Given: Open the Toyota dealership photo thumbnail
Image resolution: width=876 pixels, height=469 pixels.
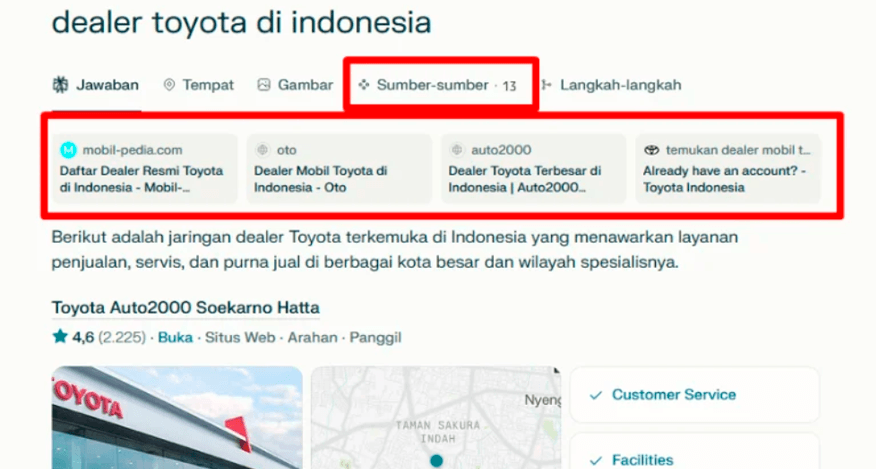Looking at the screenshot, I should (x=177, y=417).
